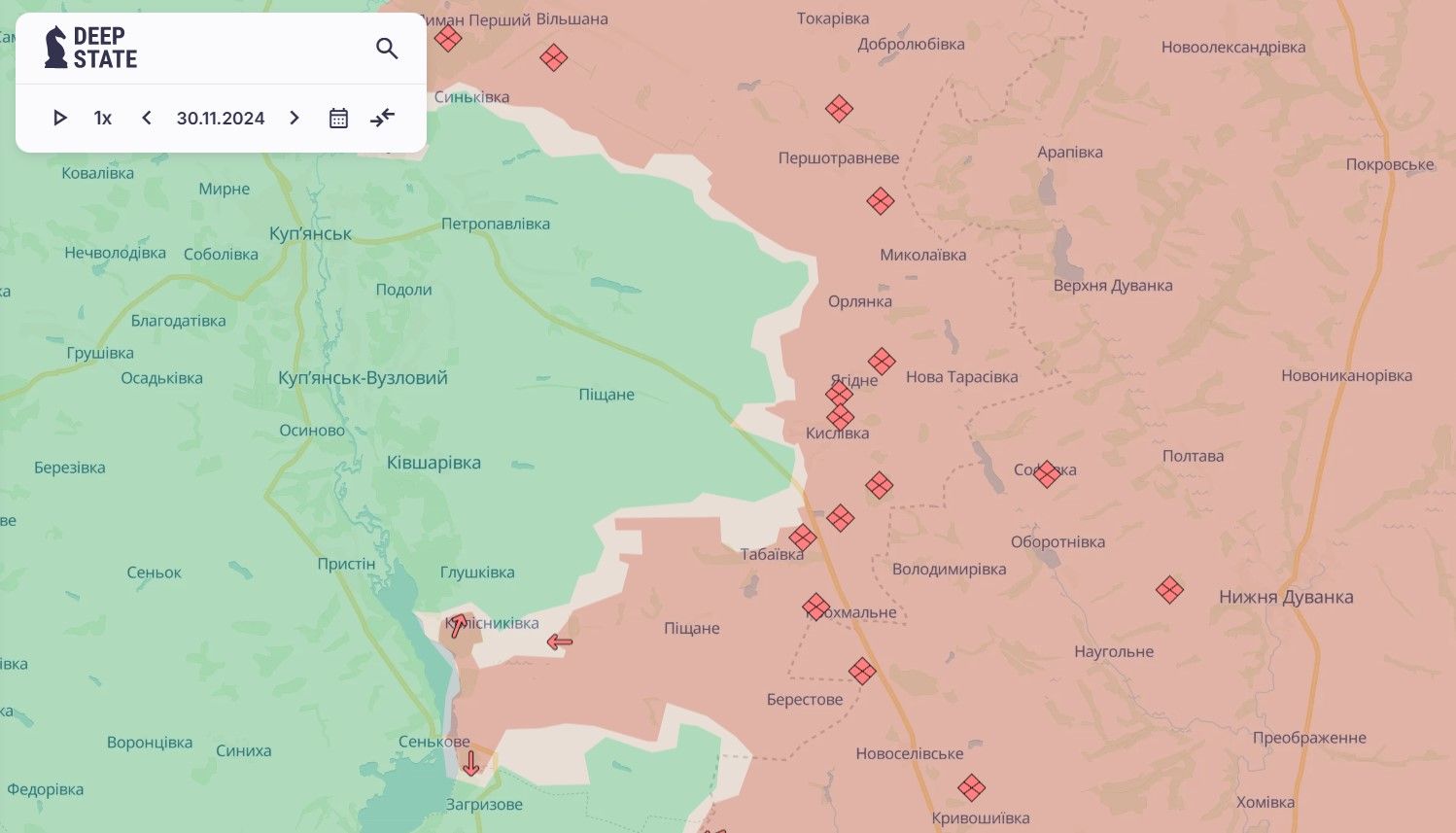The image size is (1456, 833).
Task: Change the 1x playback speed
Action: tap(103, 118)
